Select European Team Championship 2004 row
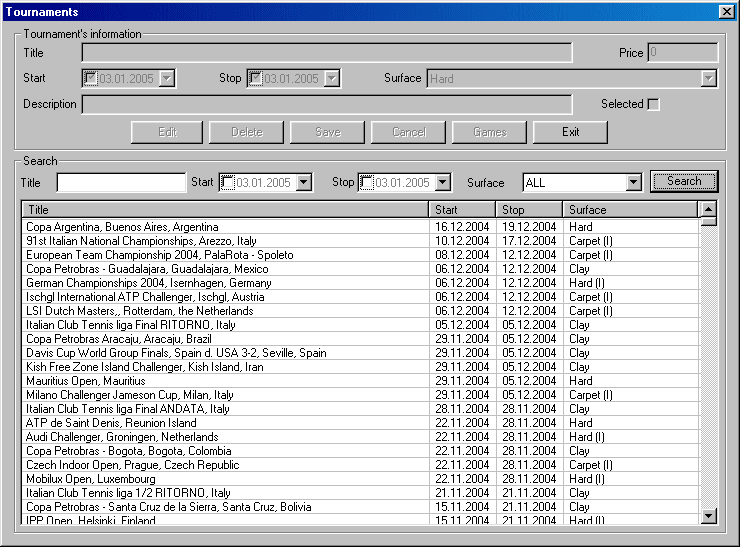This screenshot has width=740, height=547. (360, 255)
